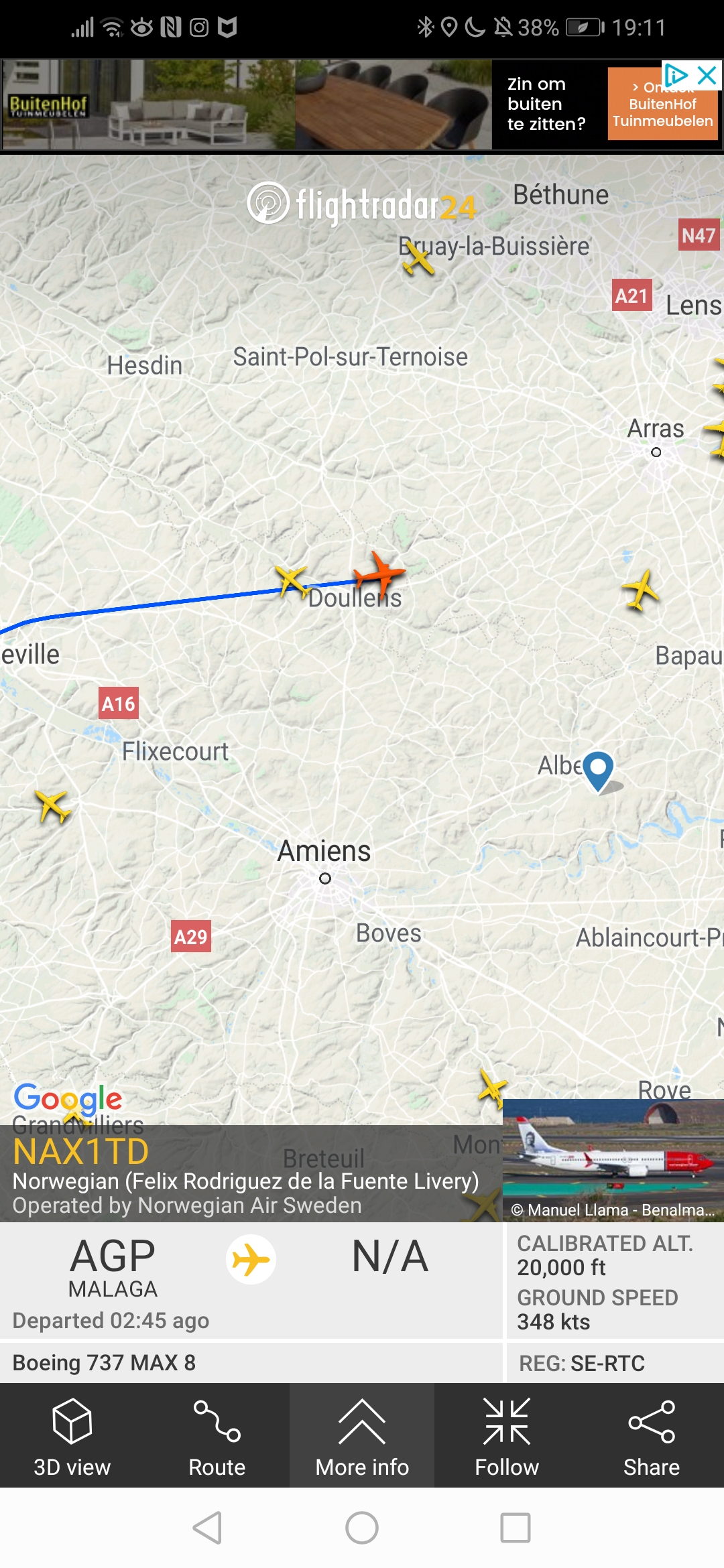Show the flight's Route

tap(217, 1437)
